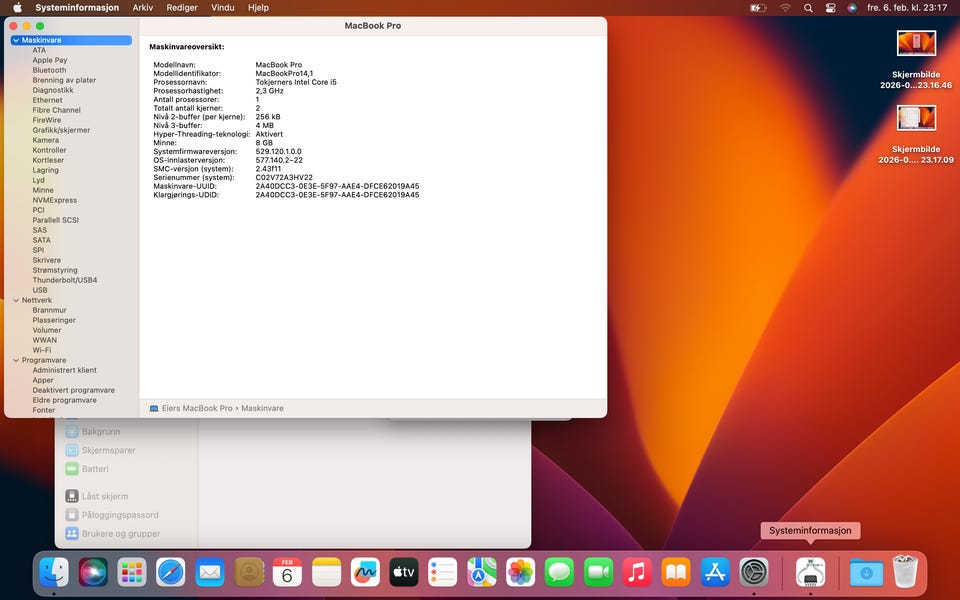The image size is (960, 600).
Task: Open the top Skjermbilde desktop thumbnail
Action: 916,43
